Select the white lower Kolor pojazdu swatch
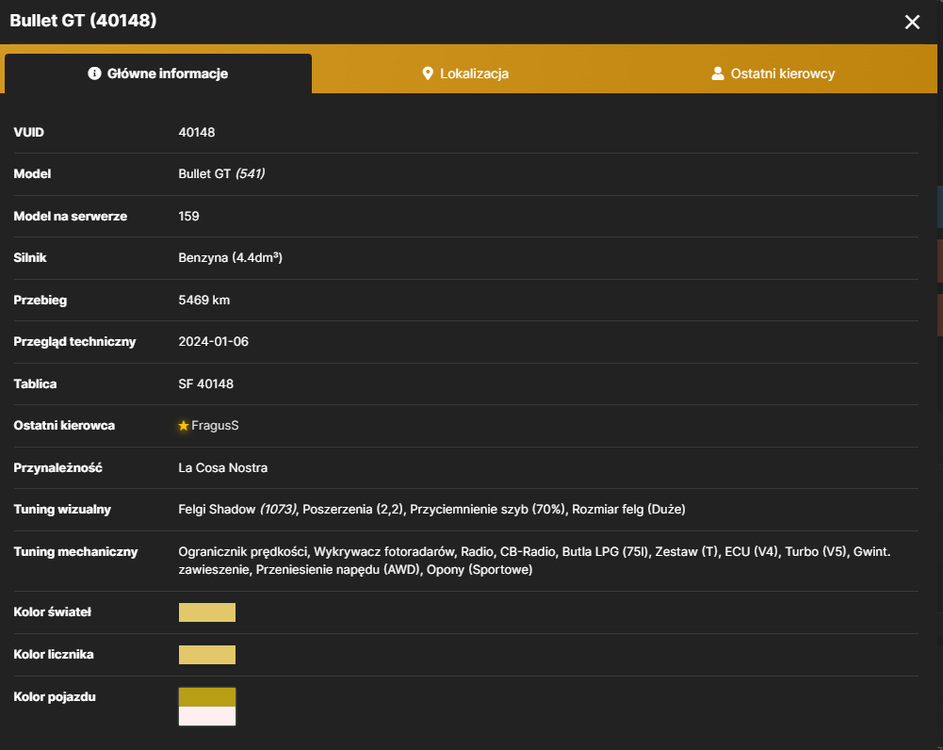 click(207, 716)
